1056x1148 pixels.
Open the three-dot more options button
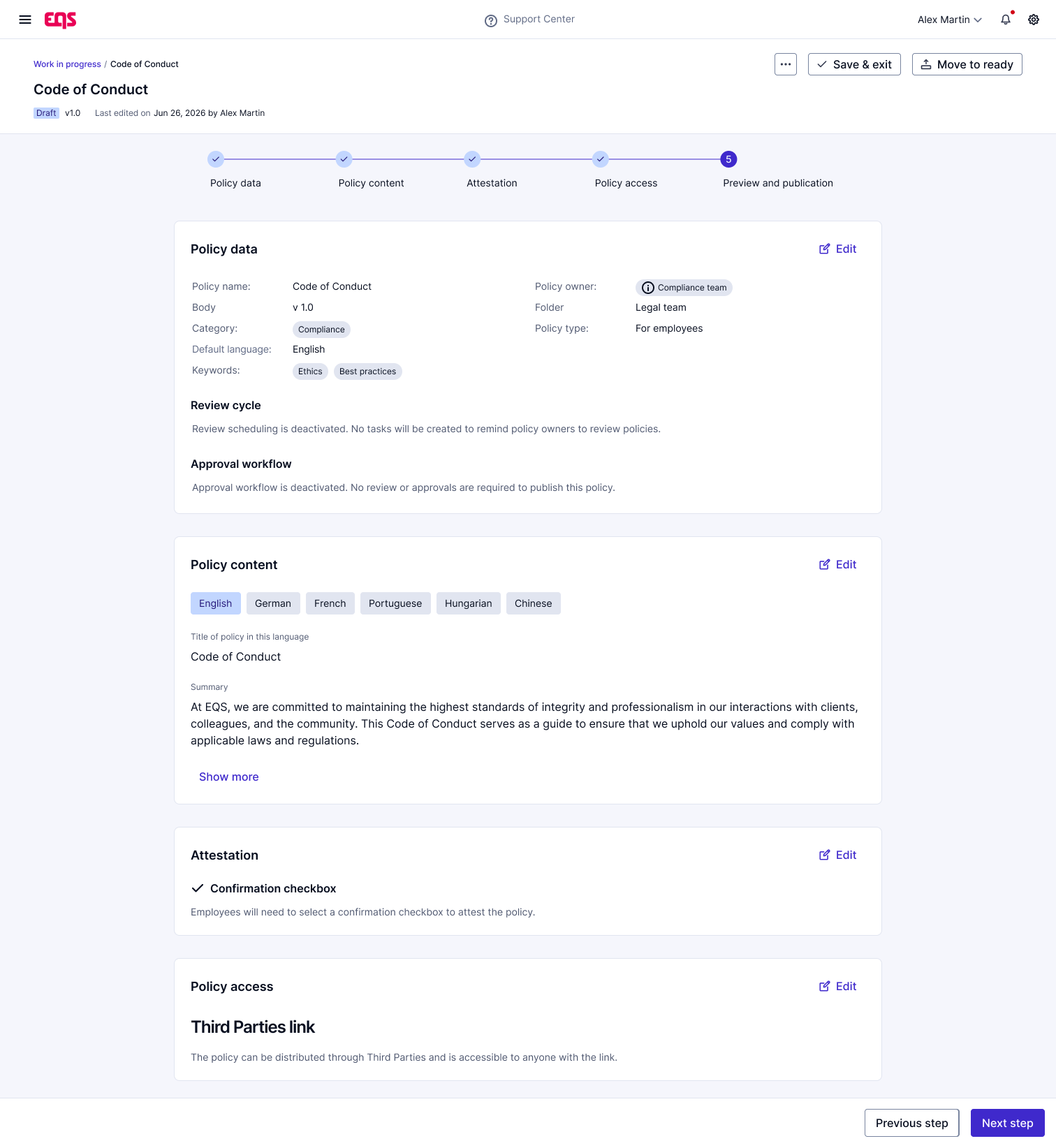click(x=786, y=64)
